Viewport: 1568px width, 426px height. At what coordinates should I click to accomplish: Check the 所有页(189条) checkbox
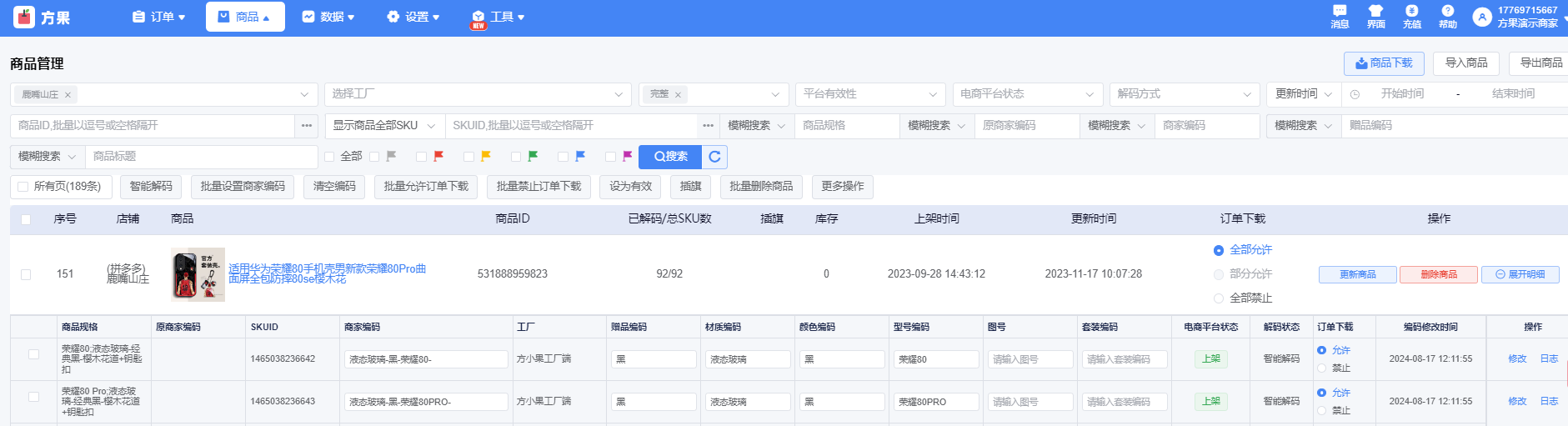pos(23,187)
